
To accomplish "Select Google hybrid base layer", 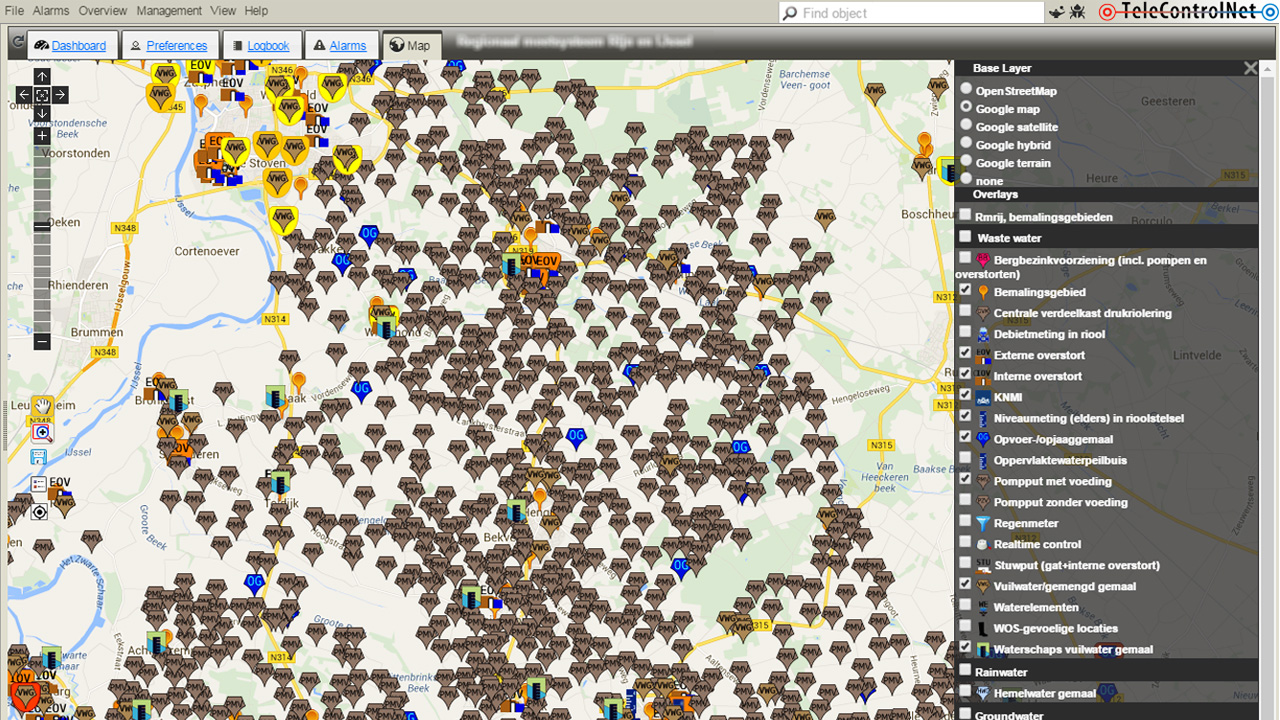I will click(966, 142).
